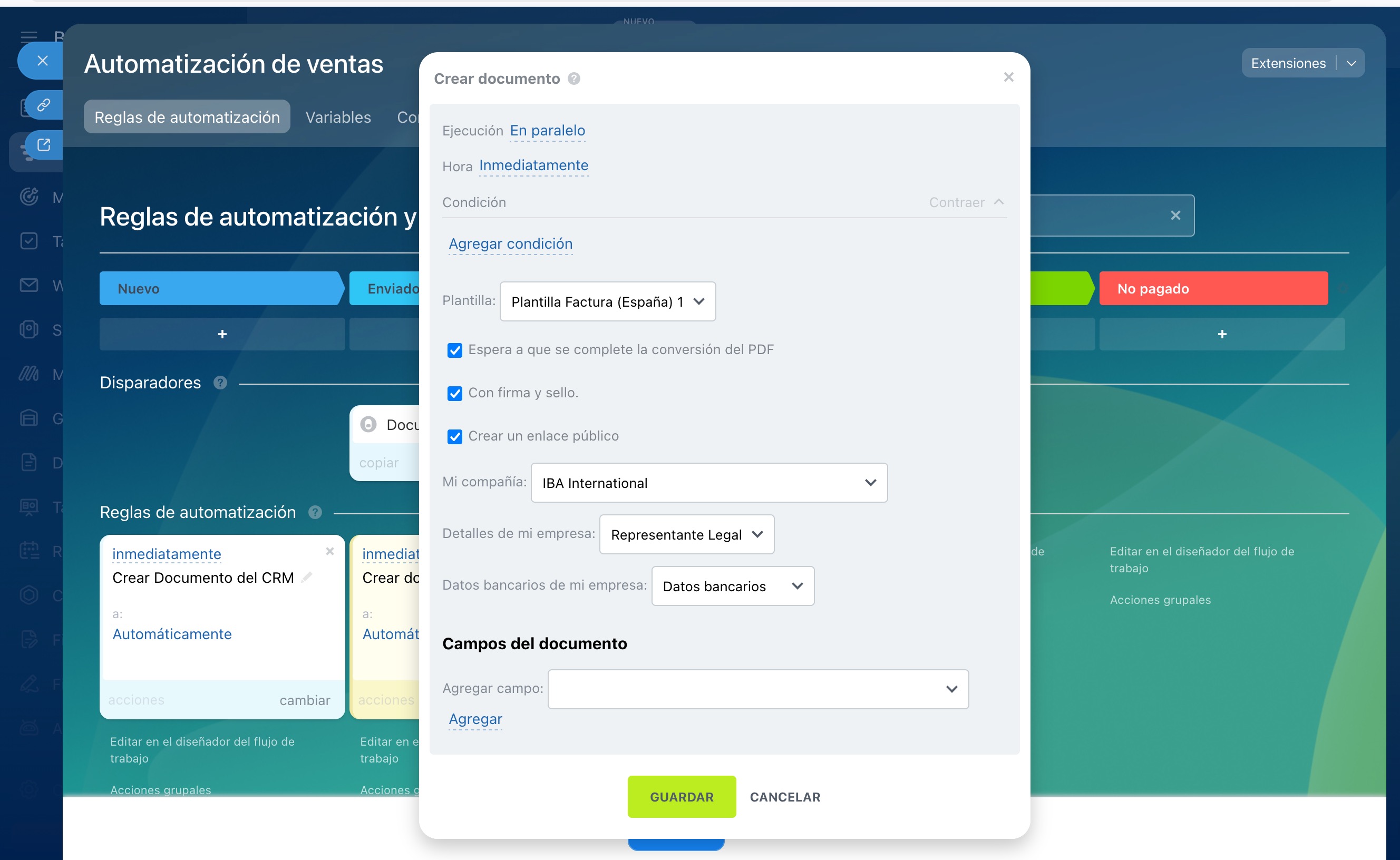The height and width of the screenshot is (860, 1400).
Task: Open the Plantilla dropdown
Action: pyautogui.click(x=607, y=301)
